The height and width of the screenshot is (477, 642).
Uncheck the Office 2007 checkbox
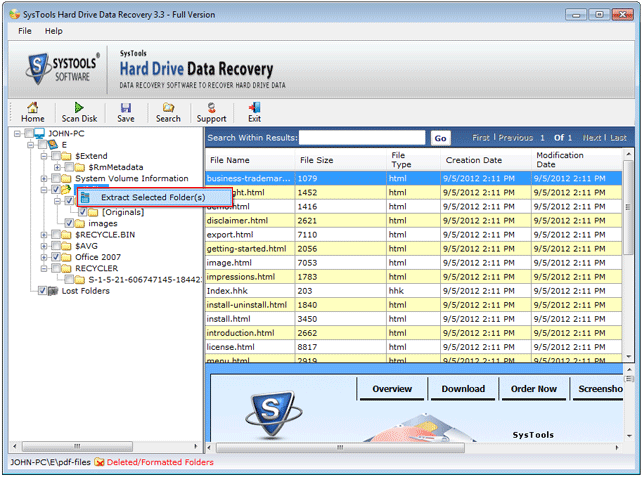56,257
